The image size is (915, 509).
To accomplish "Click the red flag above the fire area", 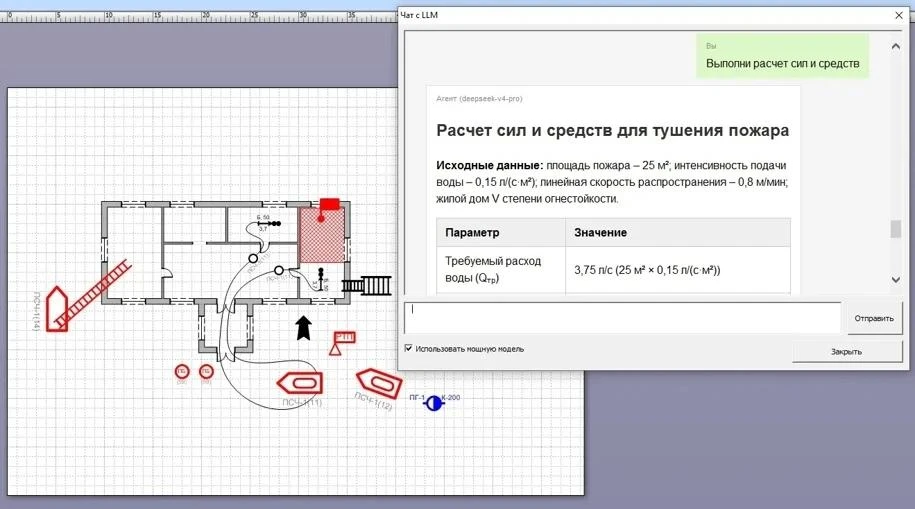I will click(330, 204).
